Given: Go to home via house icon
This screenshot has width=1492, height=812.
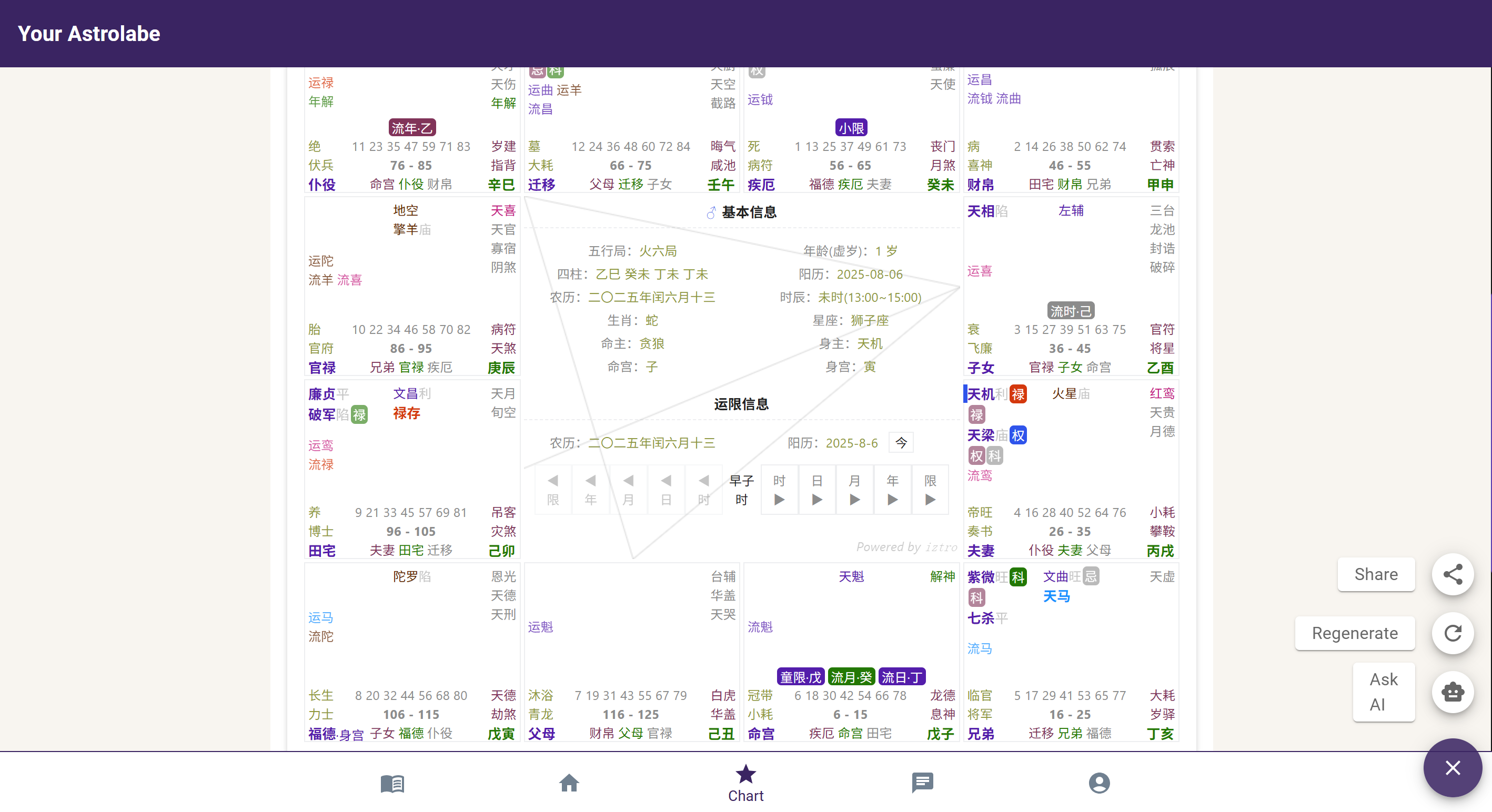Looking at the screenshot, I should 569,783.
